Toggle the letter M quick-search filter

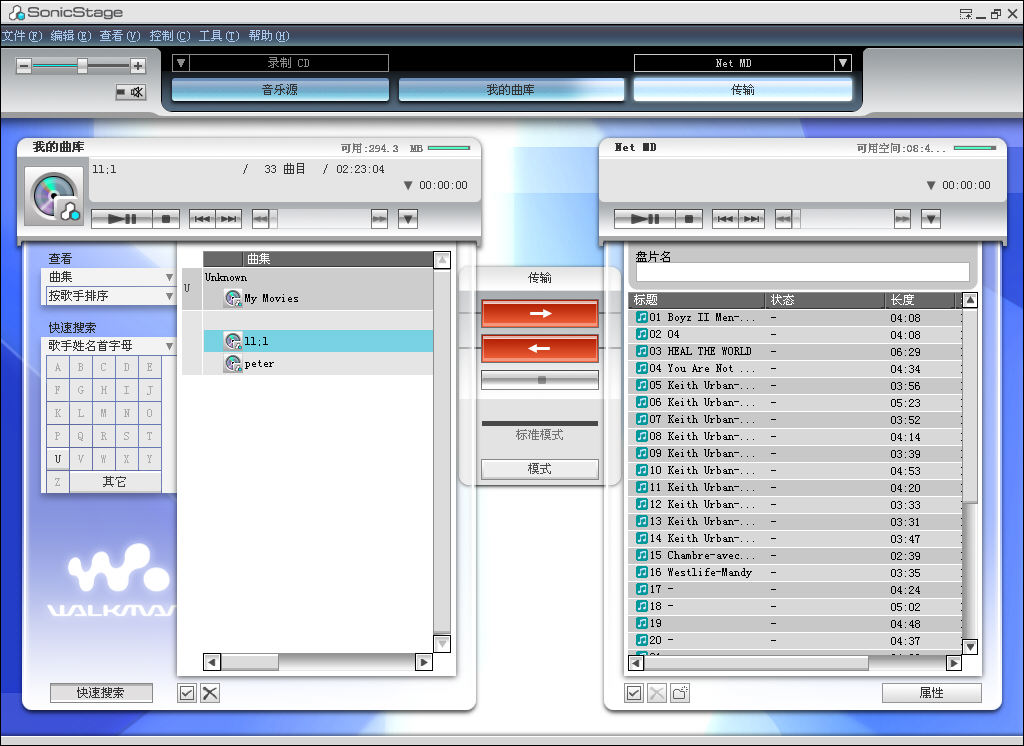(104, 413)
